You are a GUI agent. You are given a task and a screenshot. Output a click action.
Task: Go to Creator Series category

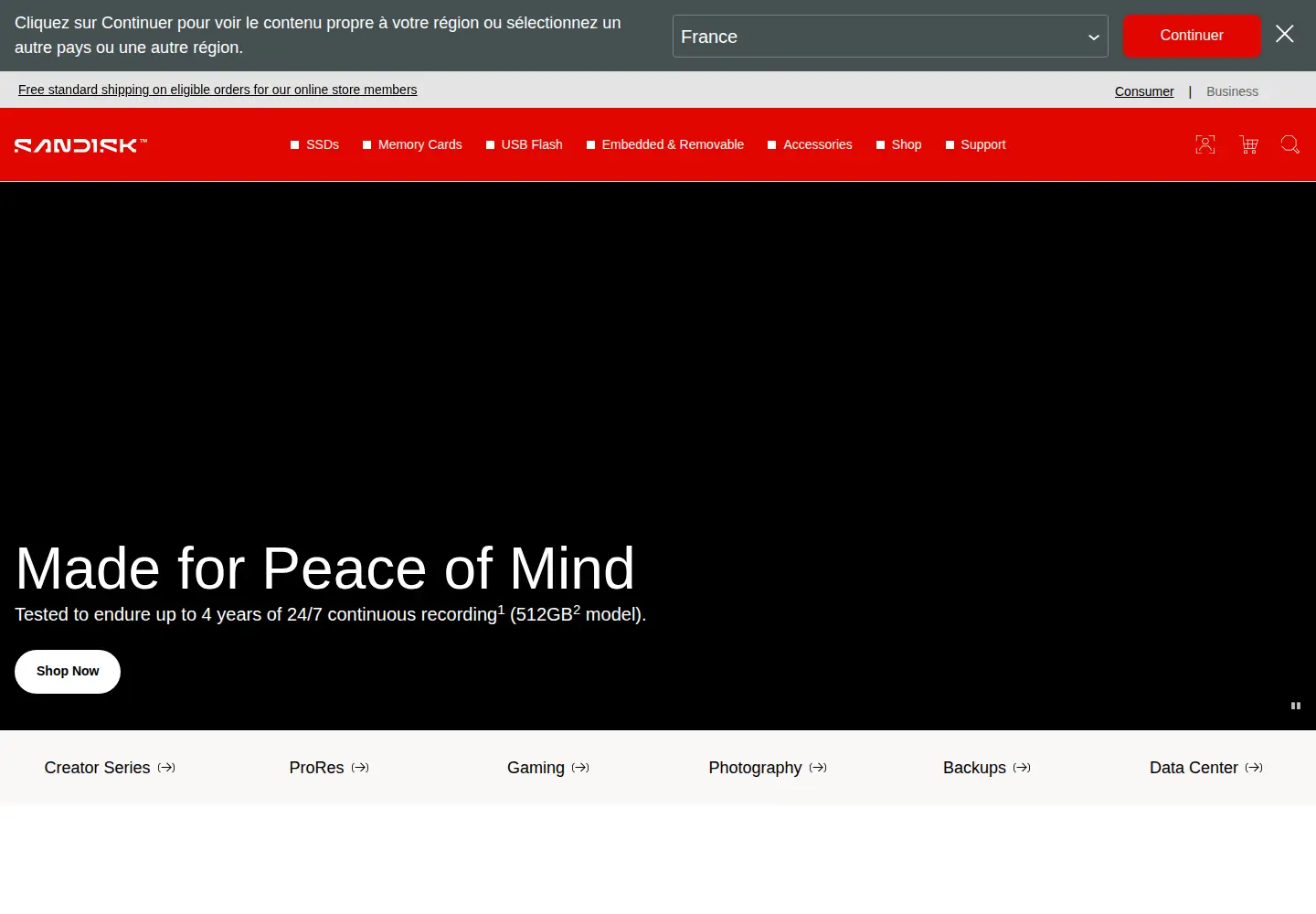point(110,768)
